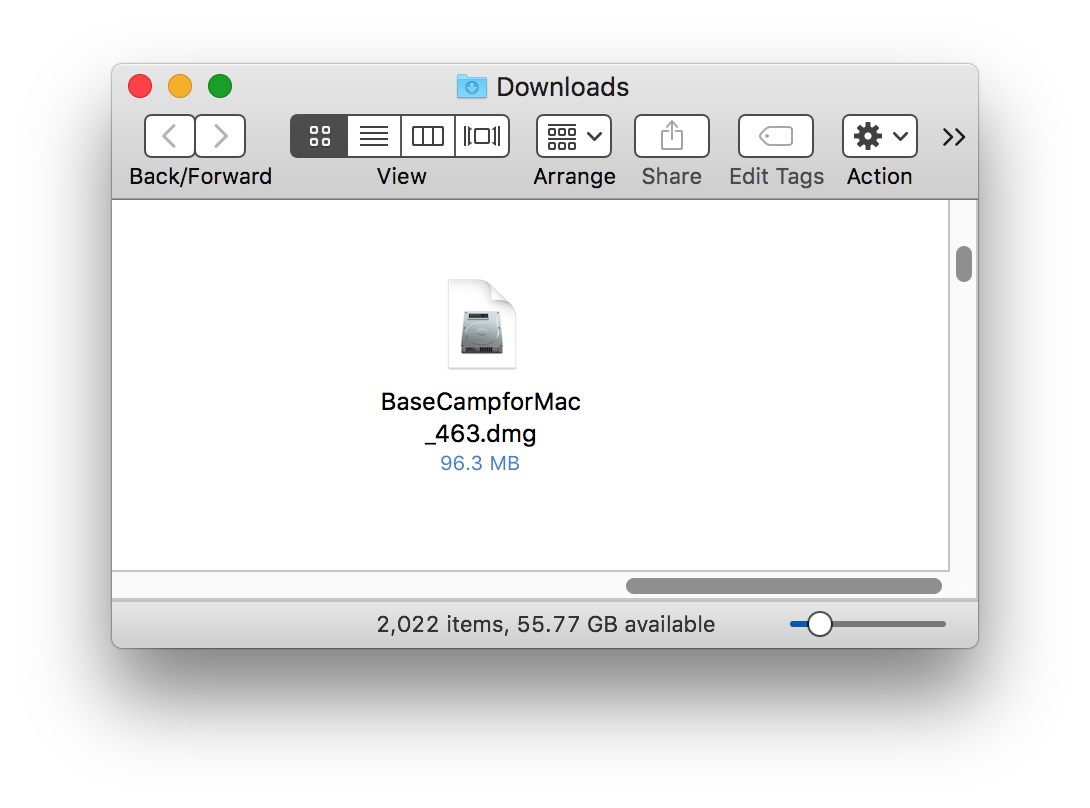This screenshot has width=1090, height=808.
Task: Open the Action gear menu
Action: (880, 136)
